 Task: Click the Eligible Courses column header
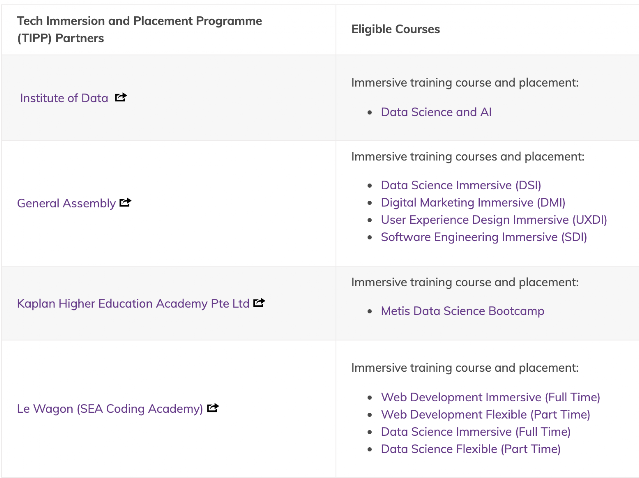tap(395, 29)
